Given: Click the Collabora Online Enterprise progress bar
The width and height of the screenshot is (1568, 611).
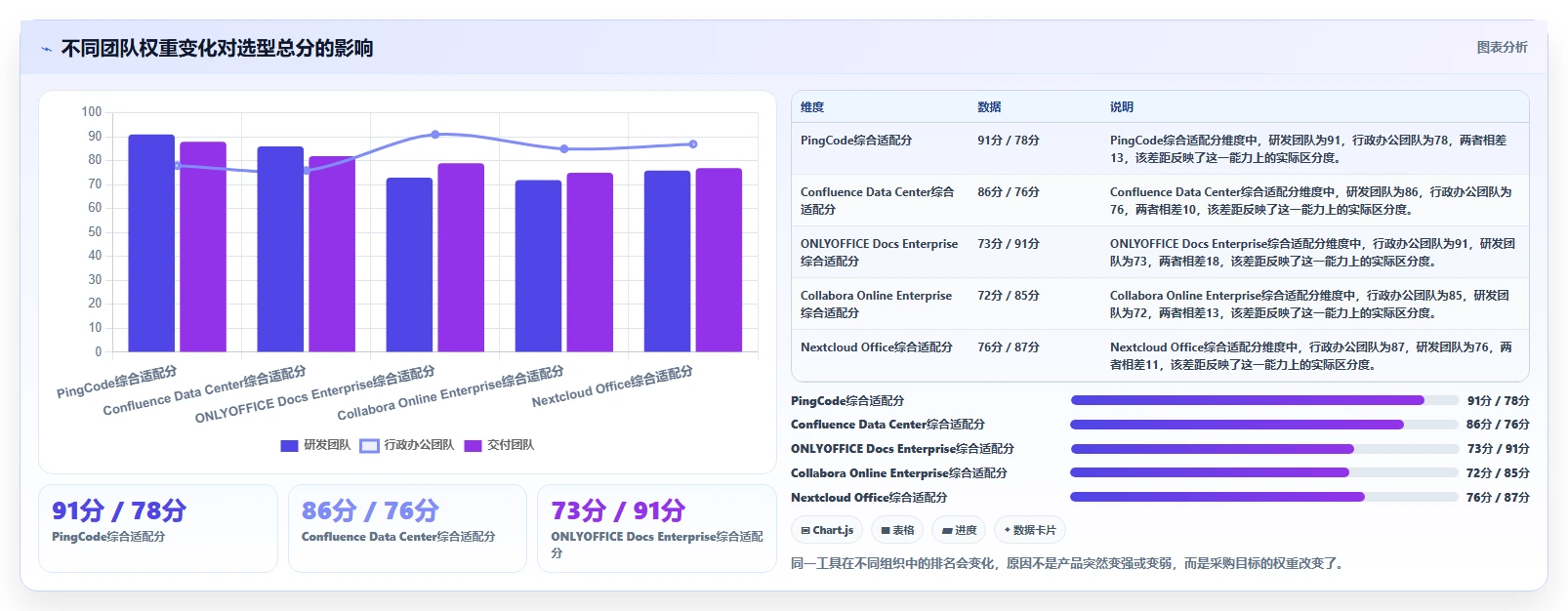Looking at the screenshot, I should (1264, 472).
